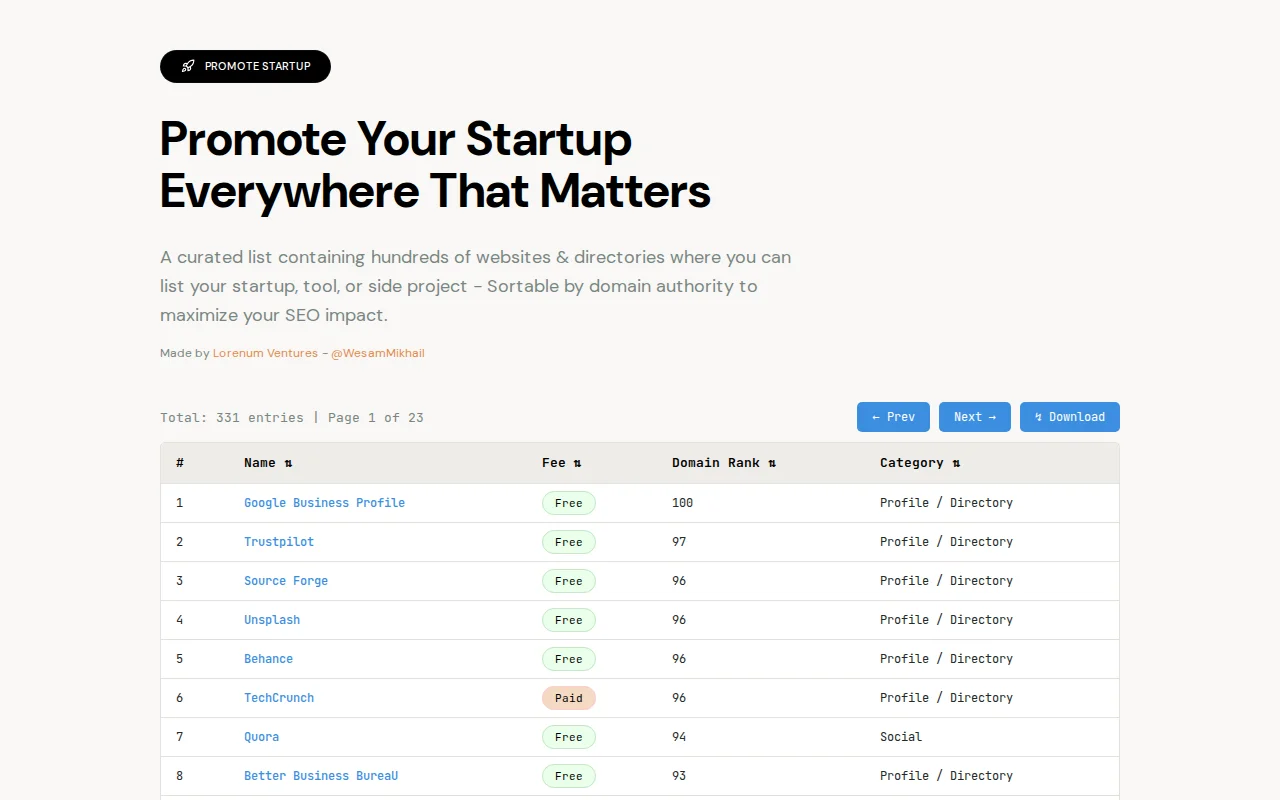Open TechCrunch link
The image size is (1280, 800).
[x=279, y=698]
